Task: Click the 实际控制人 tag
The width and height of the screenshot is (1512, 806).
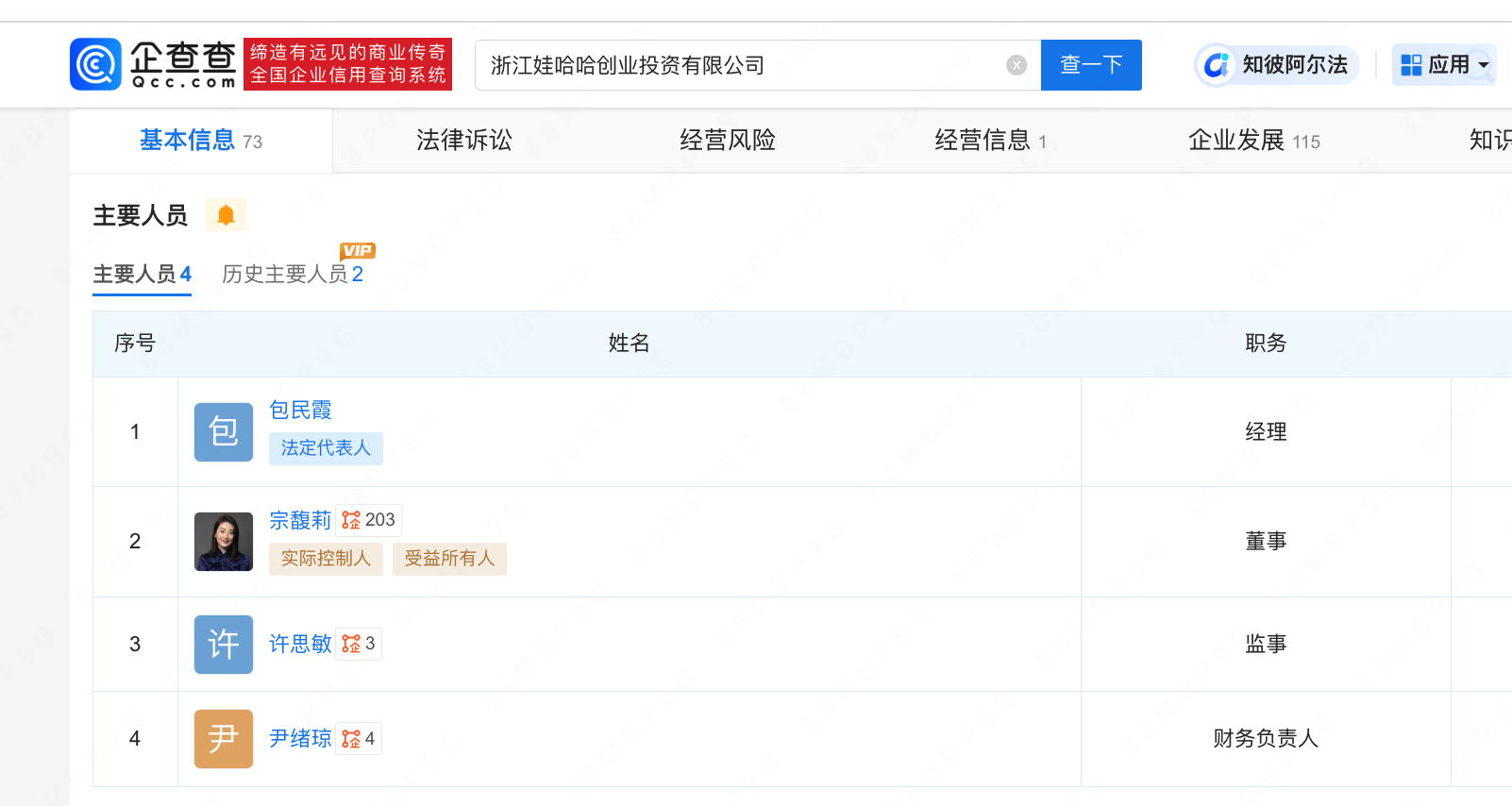Action: point(326,559)
